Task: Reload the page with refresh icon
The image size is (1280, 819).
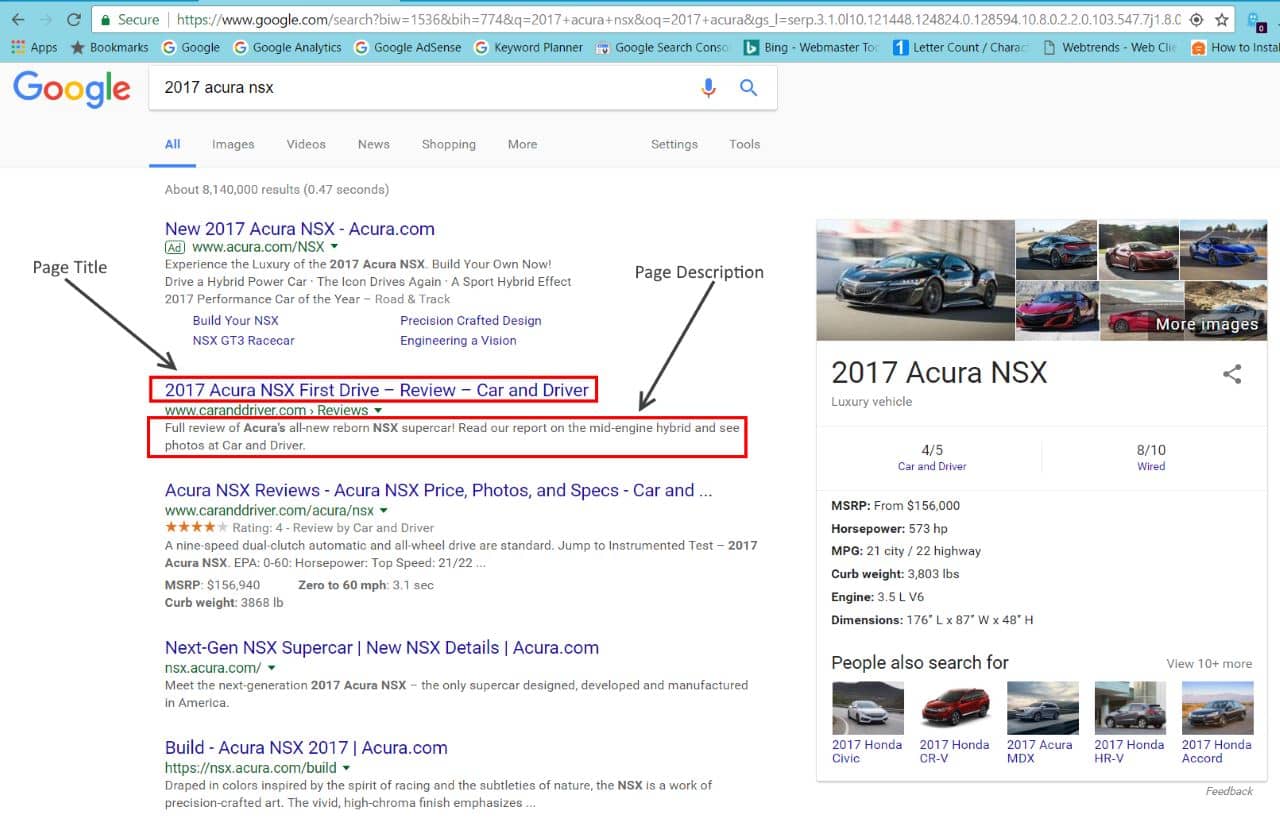Action: tap(74, 19)
